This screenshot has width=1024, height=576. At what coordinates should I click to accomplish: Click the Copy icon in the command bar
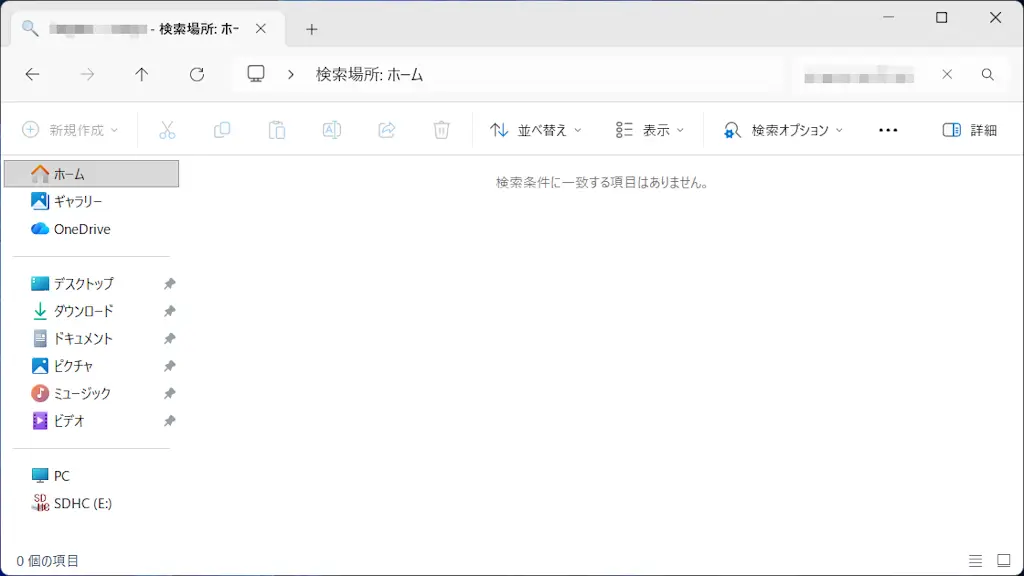[221, 130]
